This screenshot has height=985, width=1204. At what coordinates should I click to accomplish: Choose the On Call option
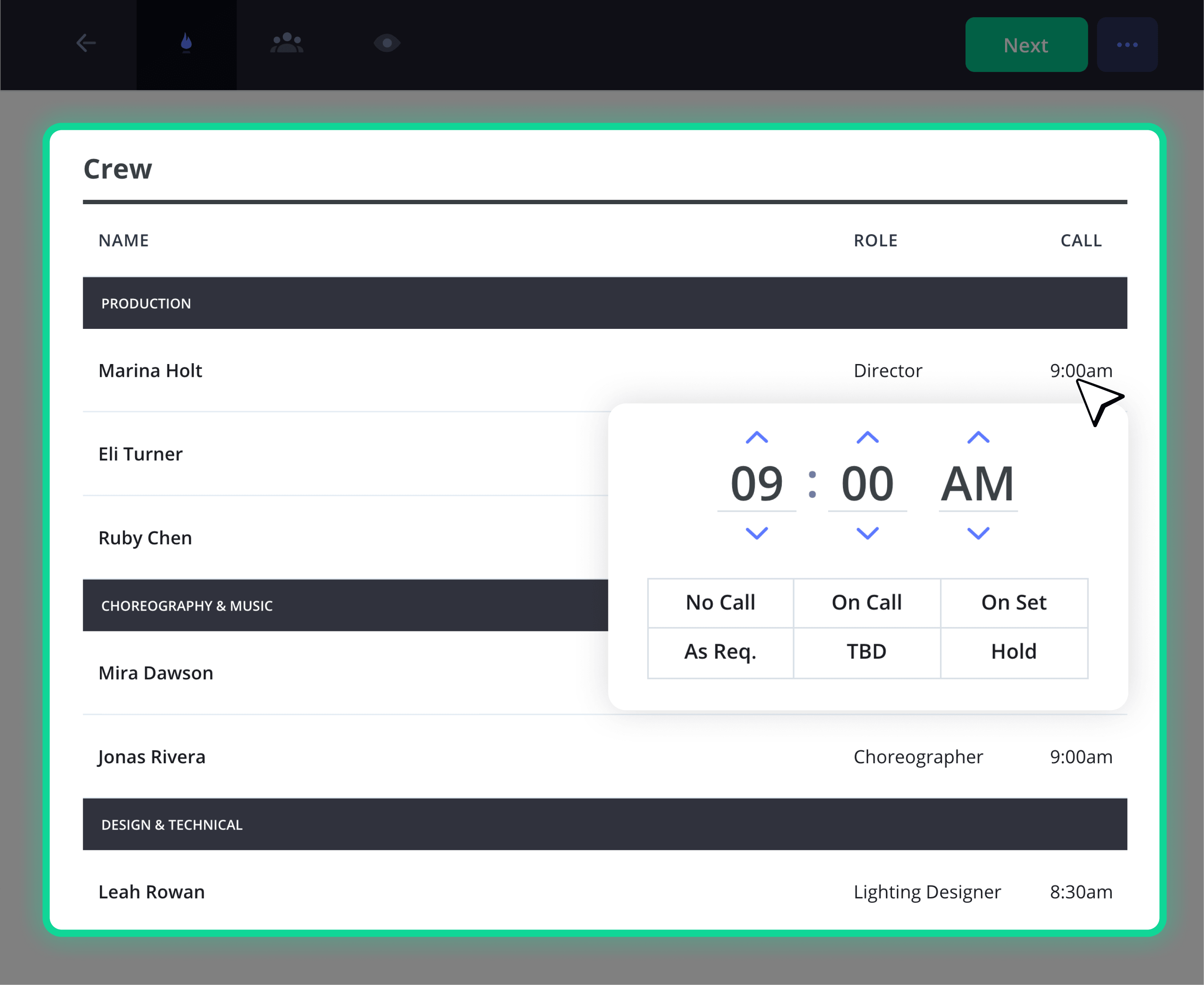pos(867,603)
